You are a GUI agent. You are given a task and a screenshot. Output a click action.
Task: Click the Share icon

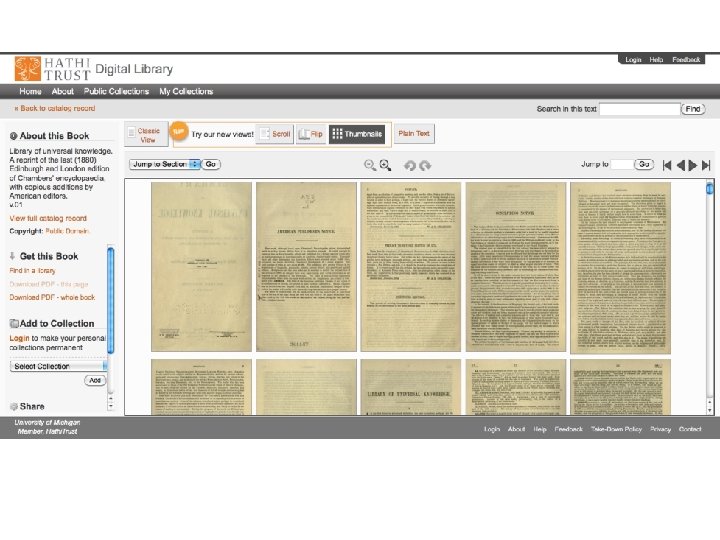pyautogui.click(x=14, y=406)
